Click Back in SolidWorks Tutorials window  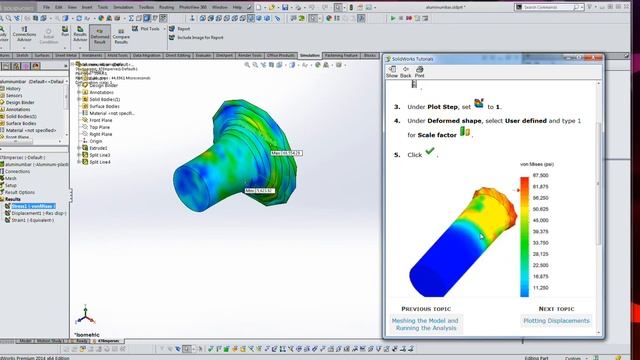[405, 72]
